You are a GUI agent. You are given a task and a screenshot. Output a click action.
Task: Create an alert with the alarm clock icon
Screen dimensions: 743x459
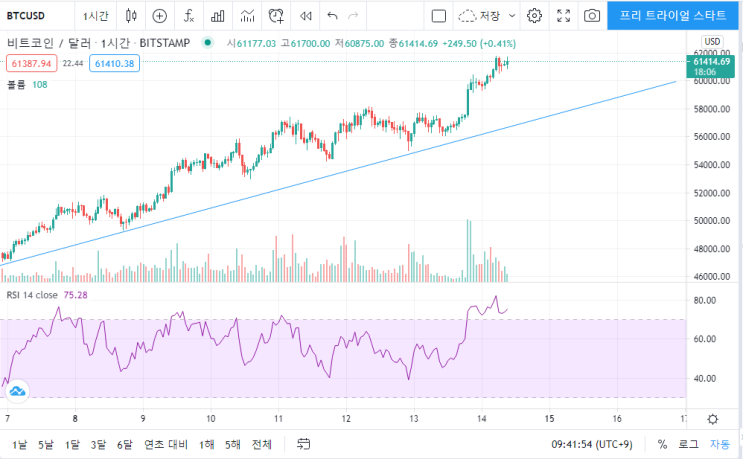coord(276,16)
